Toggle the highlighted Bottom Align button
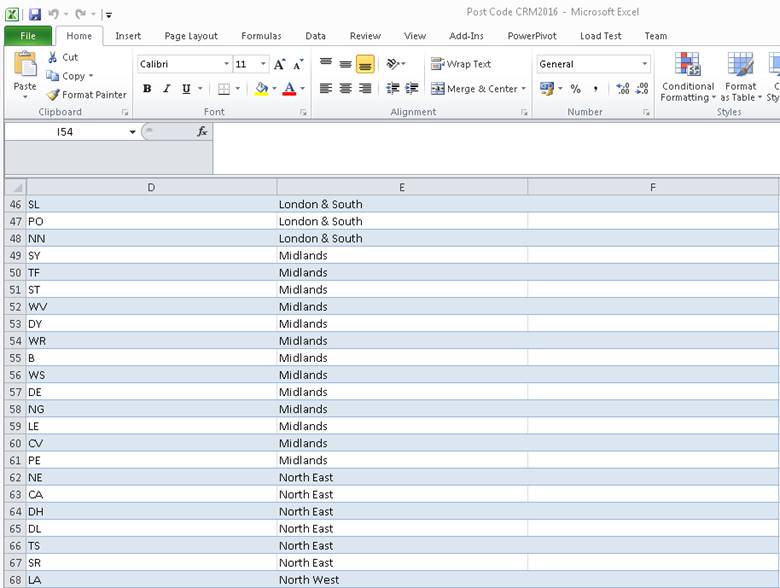The height and width of the screenshot is (588, 780). pos(365,65)
